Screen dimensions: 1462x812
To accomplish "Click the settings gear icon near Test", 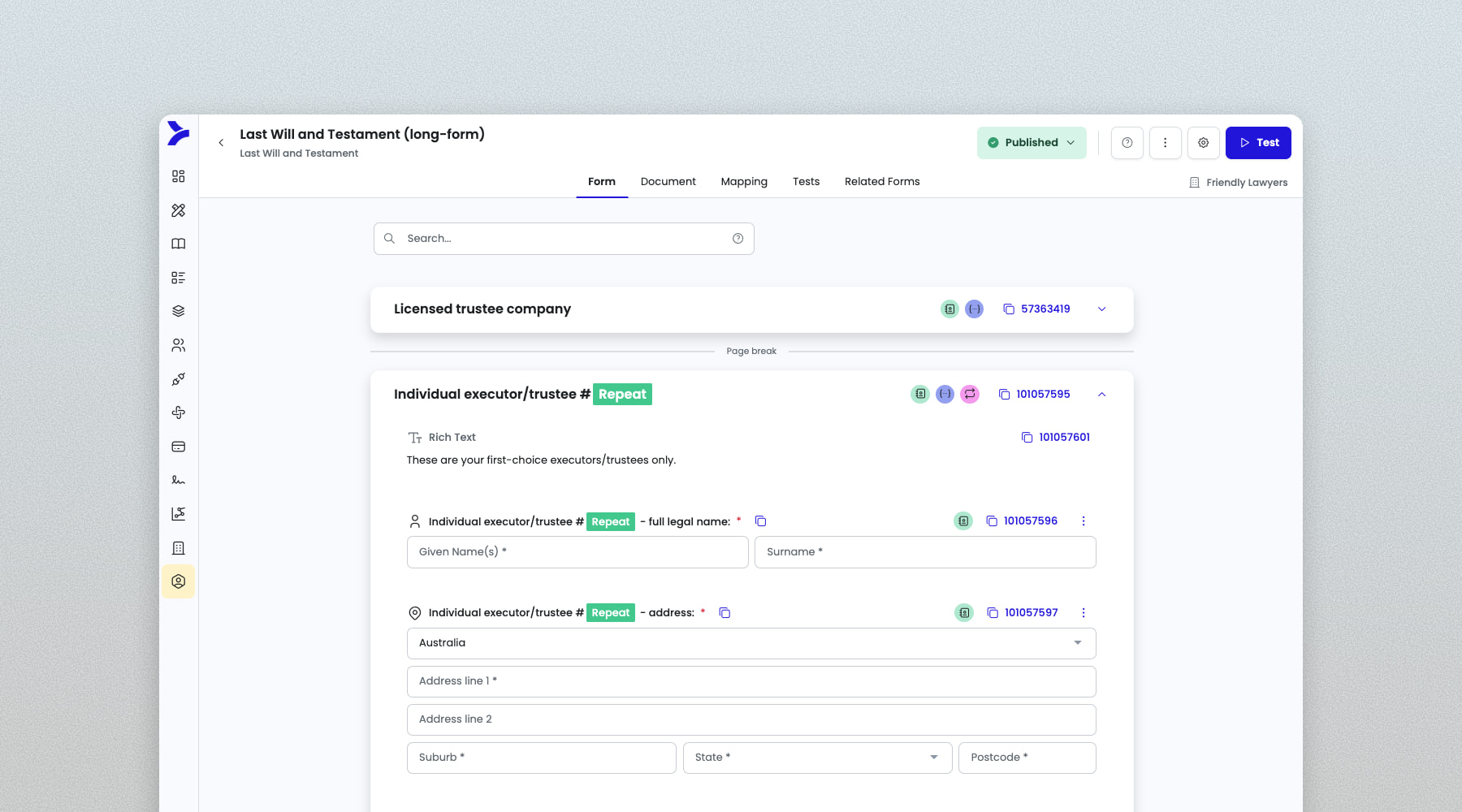I will pos(1203,143).
